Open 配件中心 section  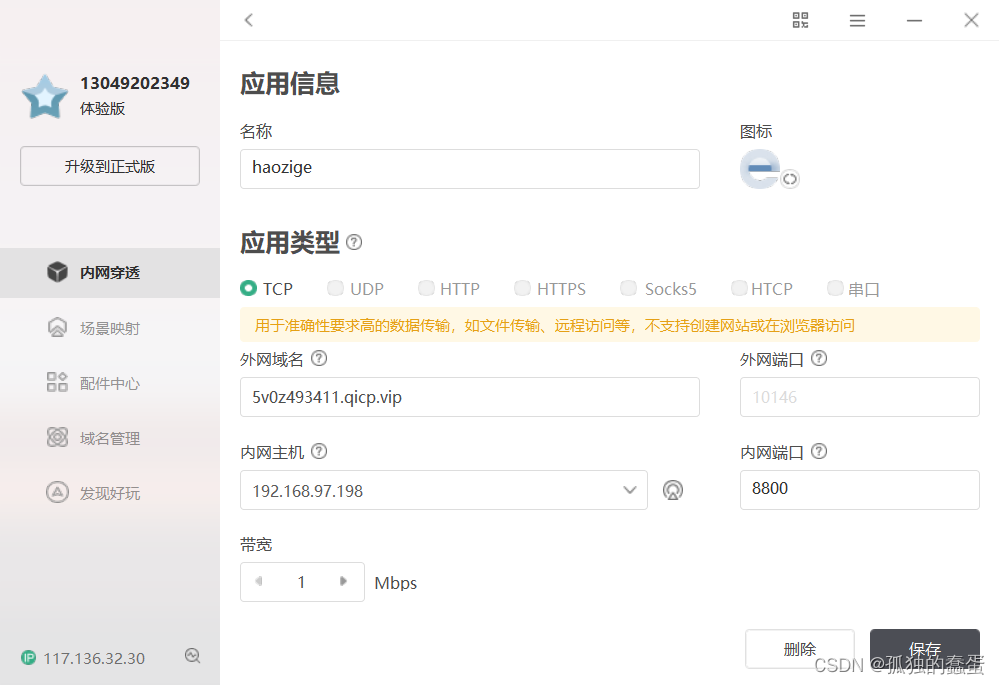pos(110,383)
